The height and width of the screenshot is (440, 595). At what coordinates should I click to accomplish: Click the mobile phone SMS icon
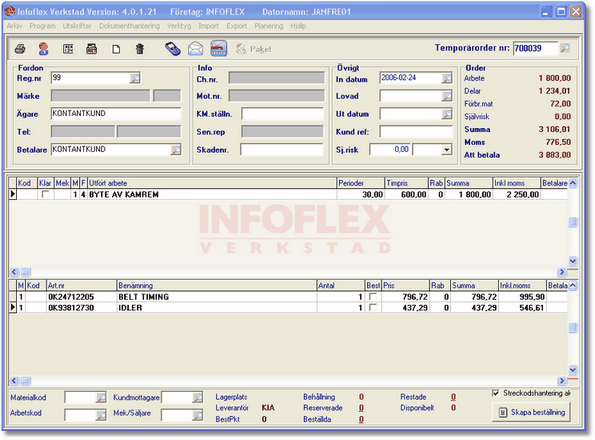173,49
